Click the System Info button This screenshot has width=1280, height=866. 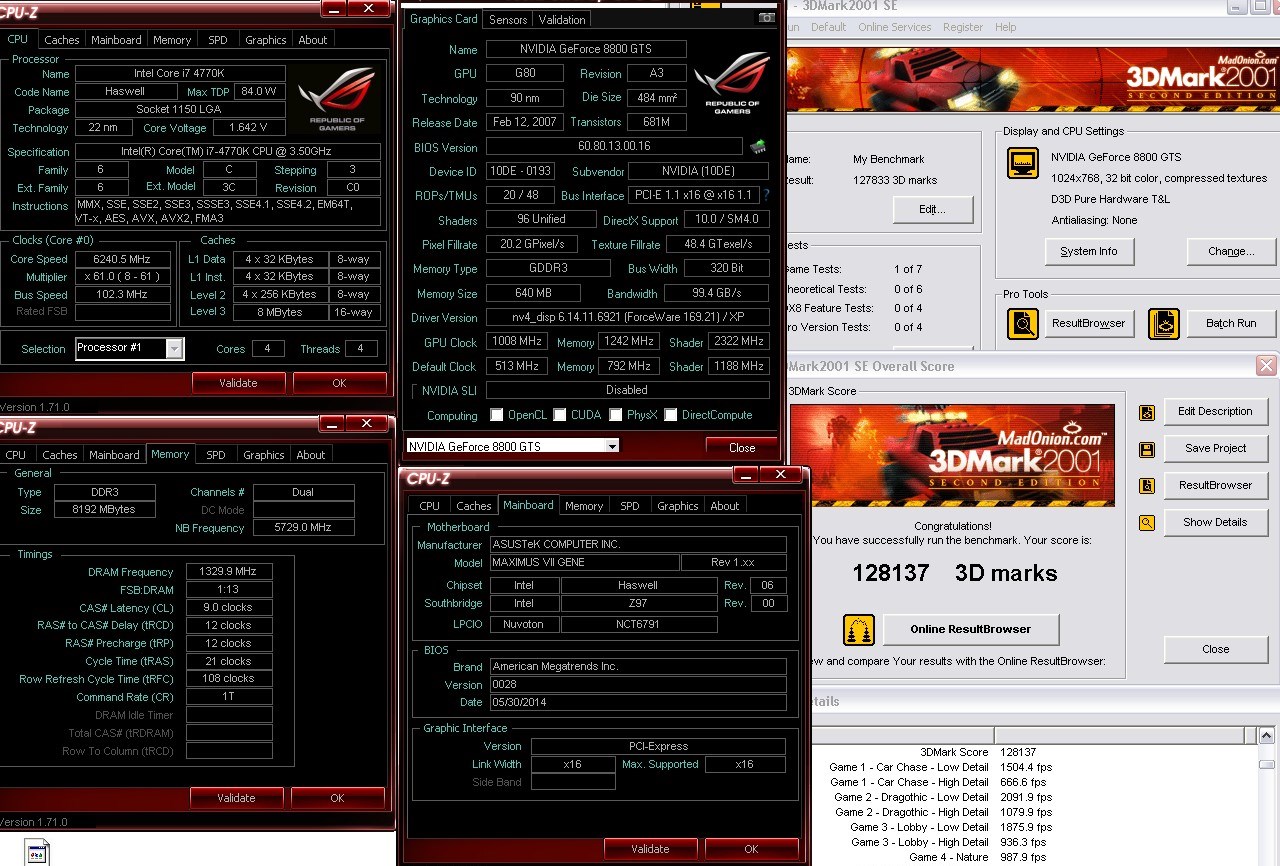(x=1089, y=251)
